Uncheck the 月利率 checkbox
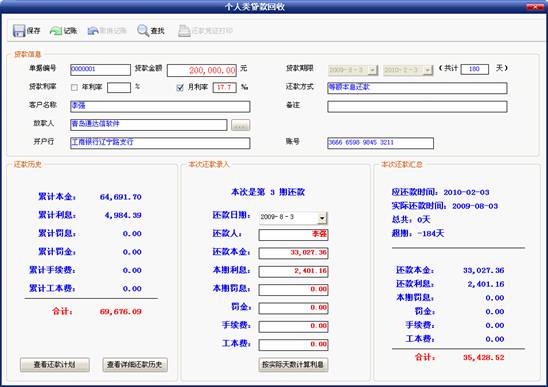Screen dimensions: 548x387 pos(180,87)
